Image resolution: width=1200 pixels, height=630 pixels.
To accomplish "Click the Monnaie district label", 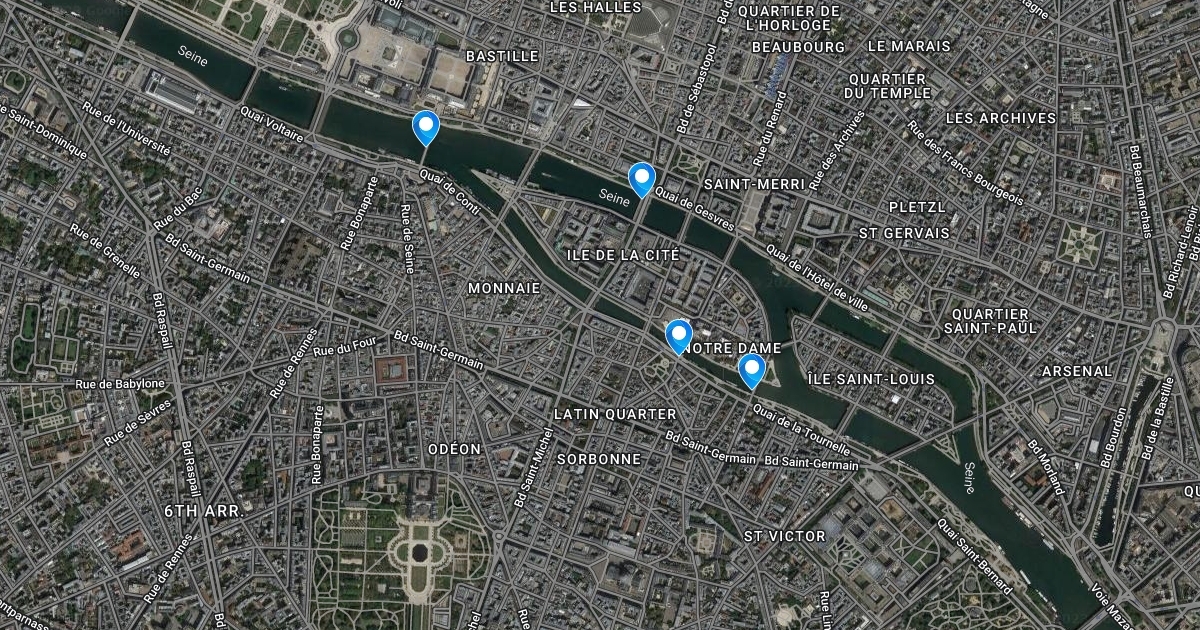I will point(504,288).
